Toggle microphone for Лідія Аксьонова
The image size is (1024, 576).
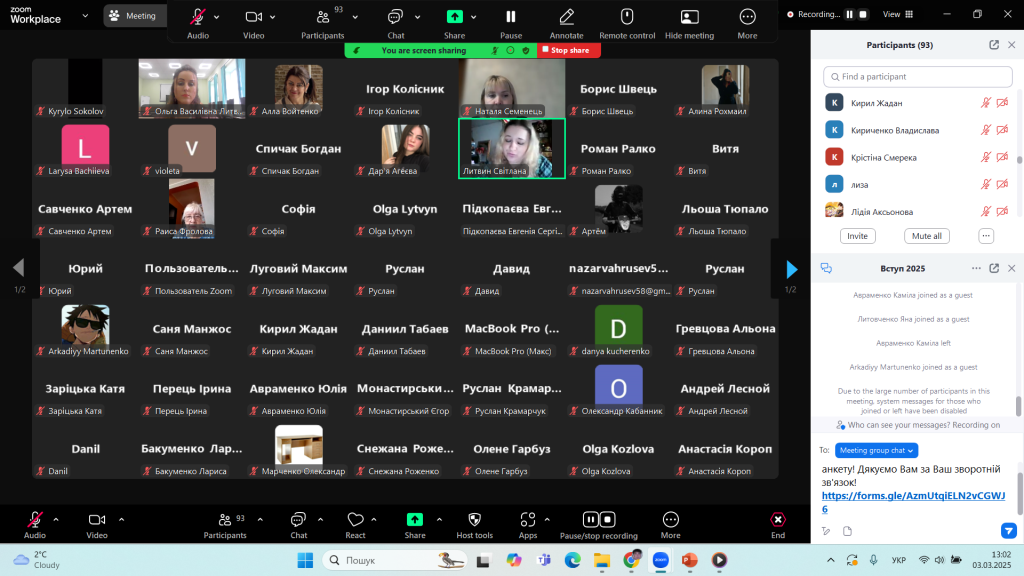pos(985,212)
